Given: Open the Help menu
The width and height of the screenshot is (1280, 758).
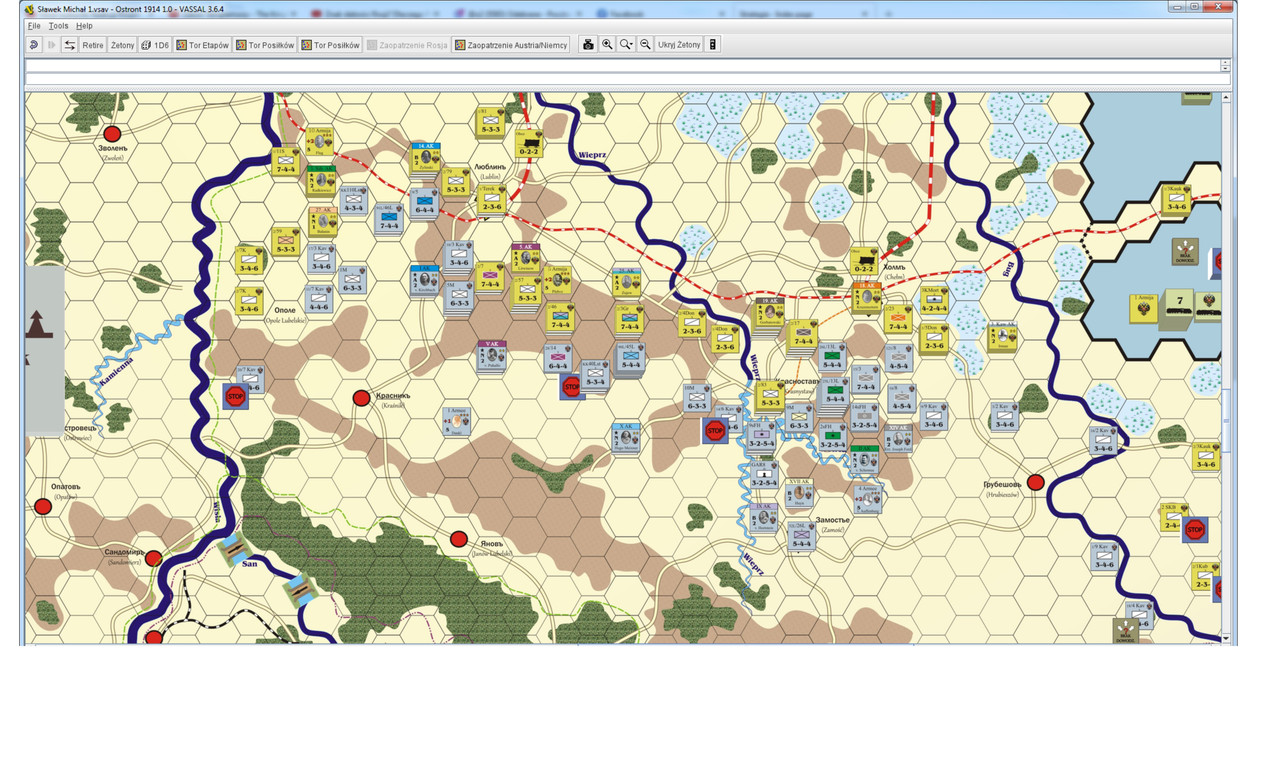Looking at the screenshot, I should pyautogui.click(x=84, y=26).
